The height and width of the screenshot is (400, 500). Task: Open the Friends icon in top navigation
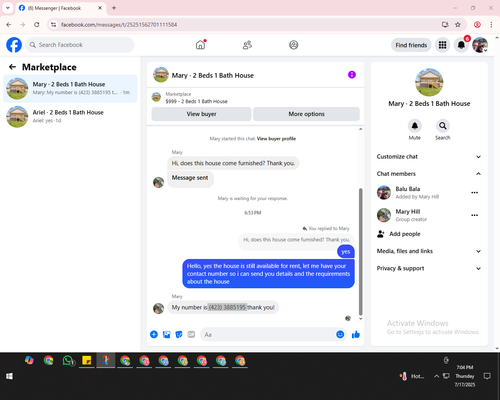[247, 45]
